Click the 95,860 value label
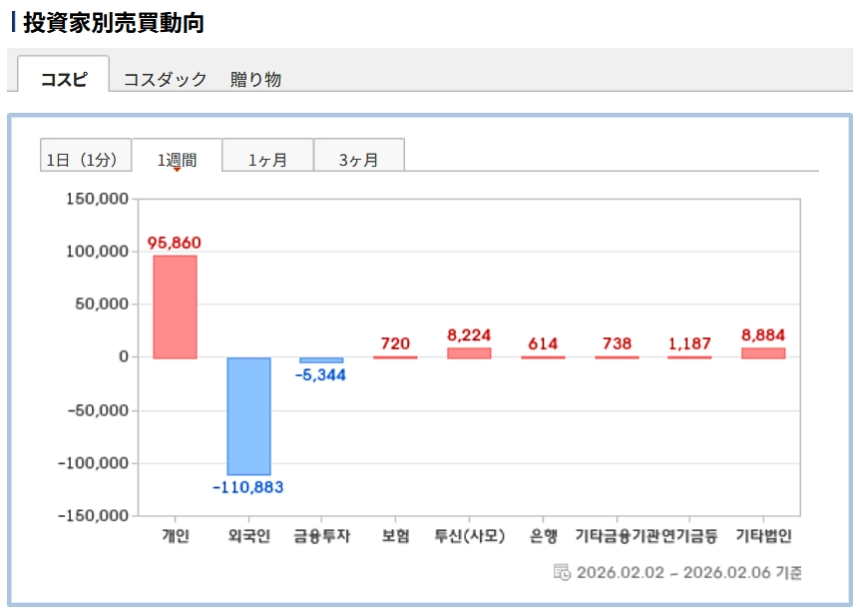The width and height of the screenshot is (860, 615). [x=174, y=243]
